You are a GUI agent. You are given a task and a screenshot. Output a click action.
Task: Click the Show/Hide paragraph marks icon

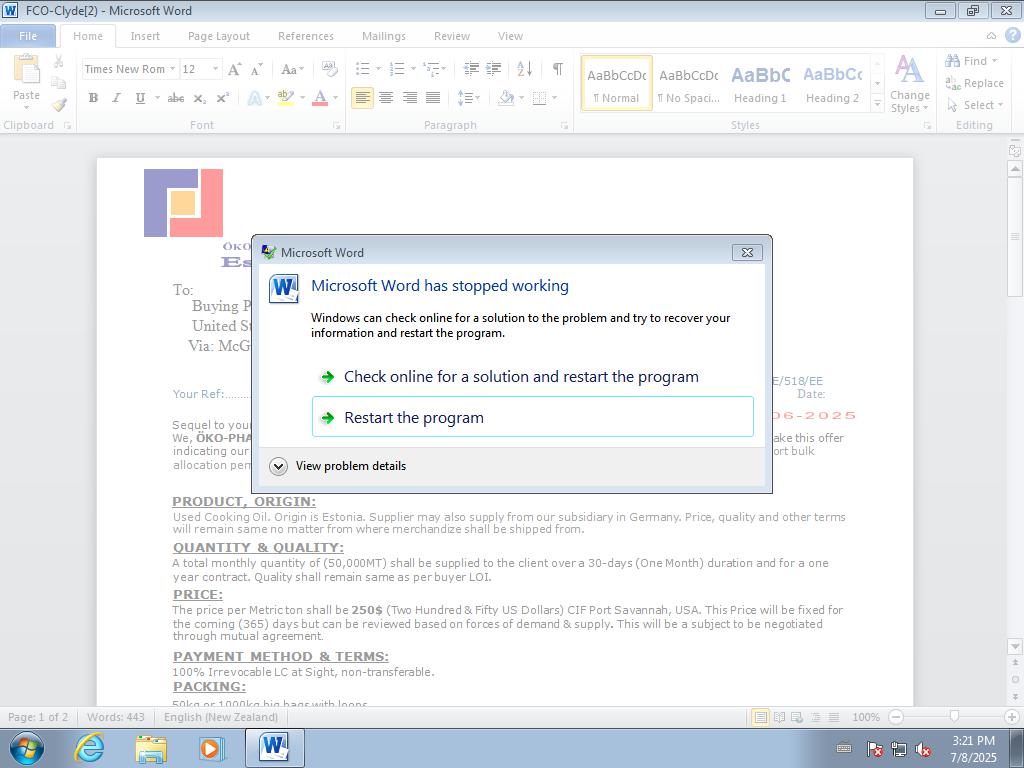pyautogui.click(x=557, y=69)
